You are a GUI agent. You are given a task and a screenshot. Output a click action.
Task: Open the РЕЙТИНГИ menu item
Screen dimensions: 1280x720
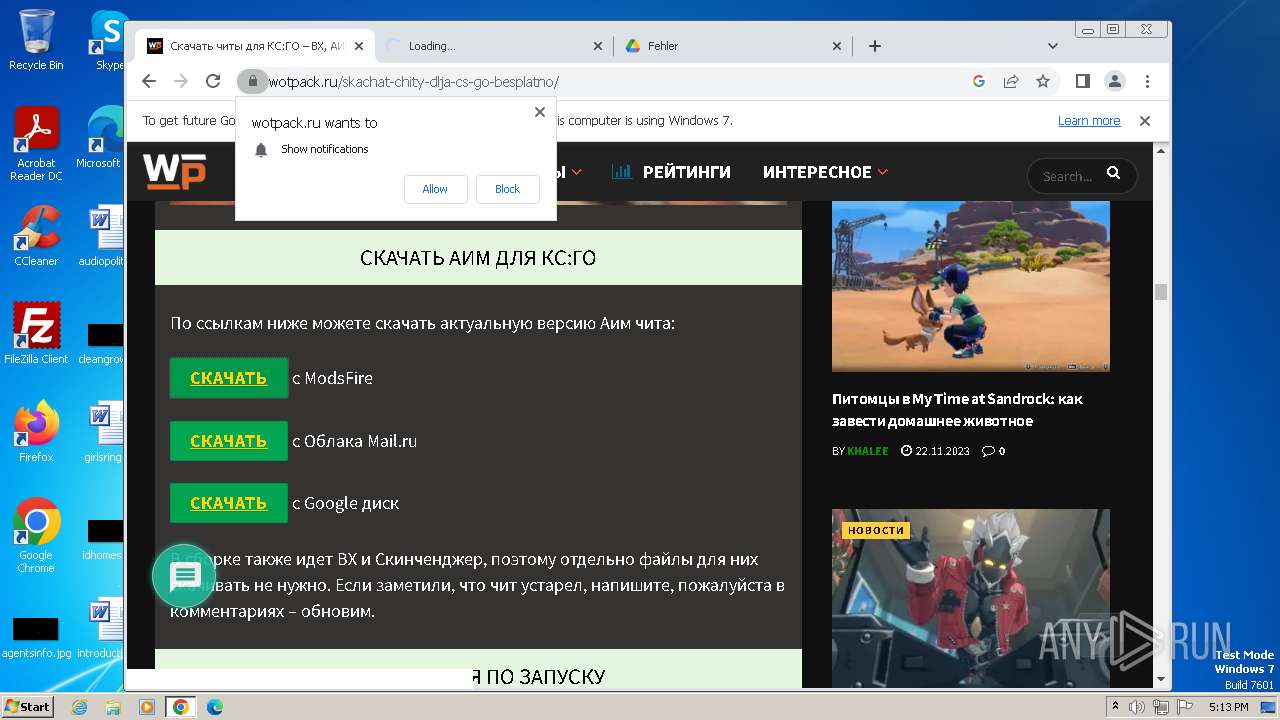point(671,172)
